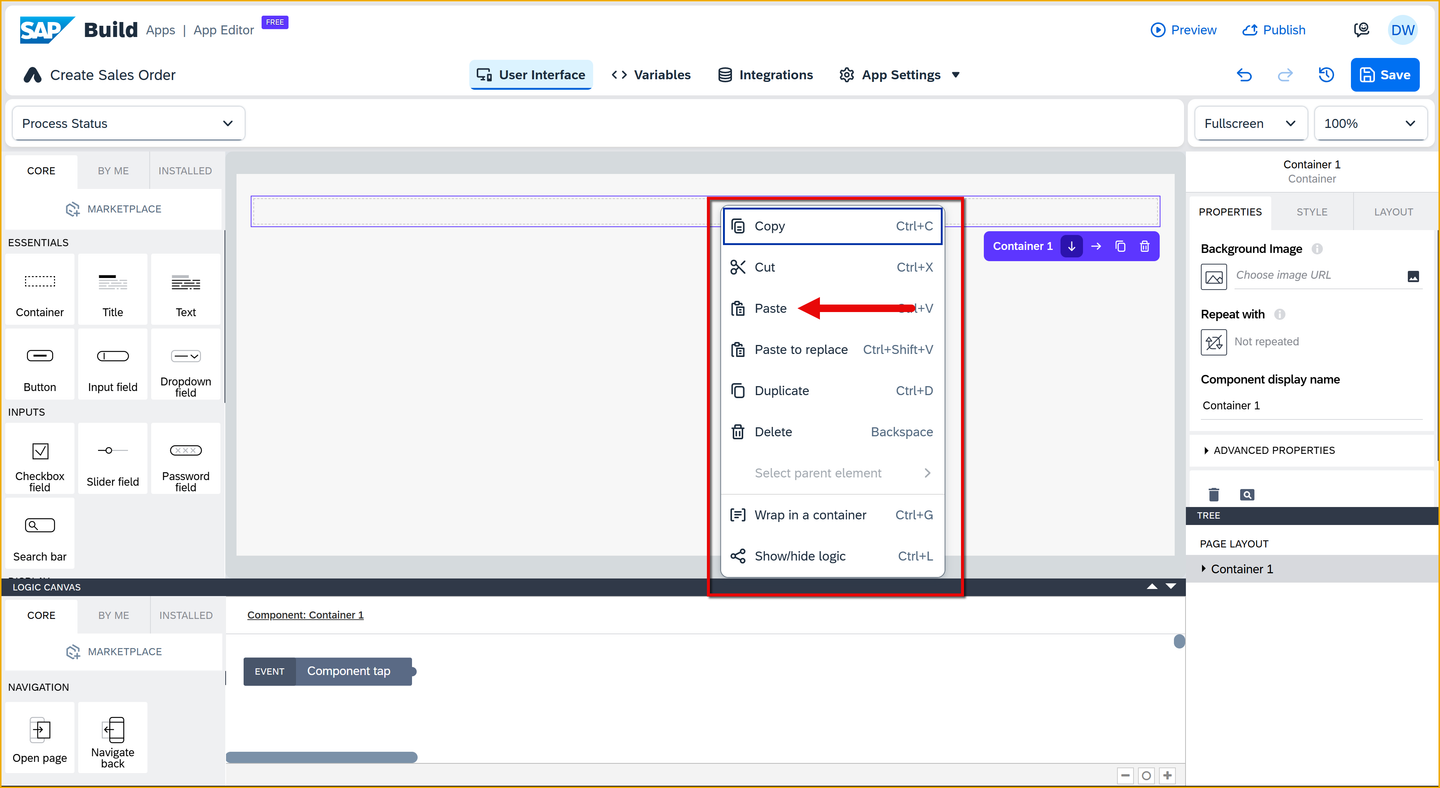Switch to the Variables tab
Image resolution: width=1440 pixels, height=788 pixels.
[651, 75]
